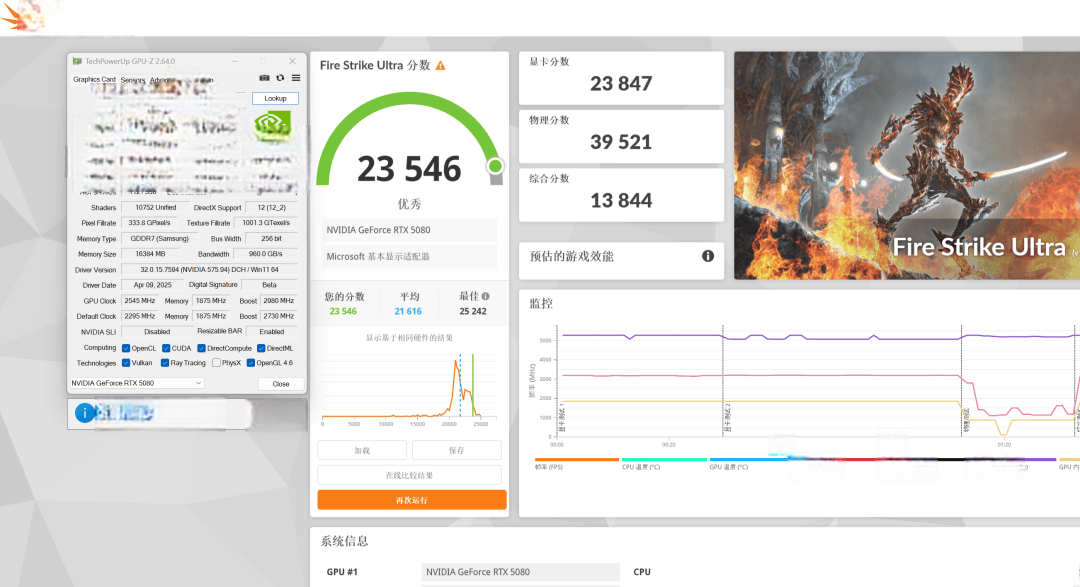Click the Default Clock Boost field 2730 MHz
The height and width of the screenshot is (587, 1080).
[x=279, y=316]
